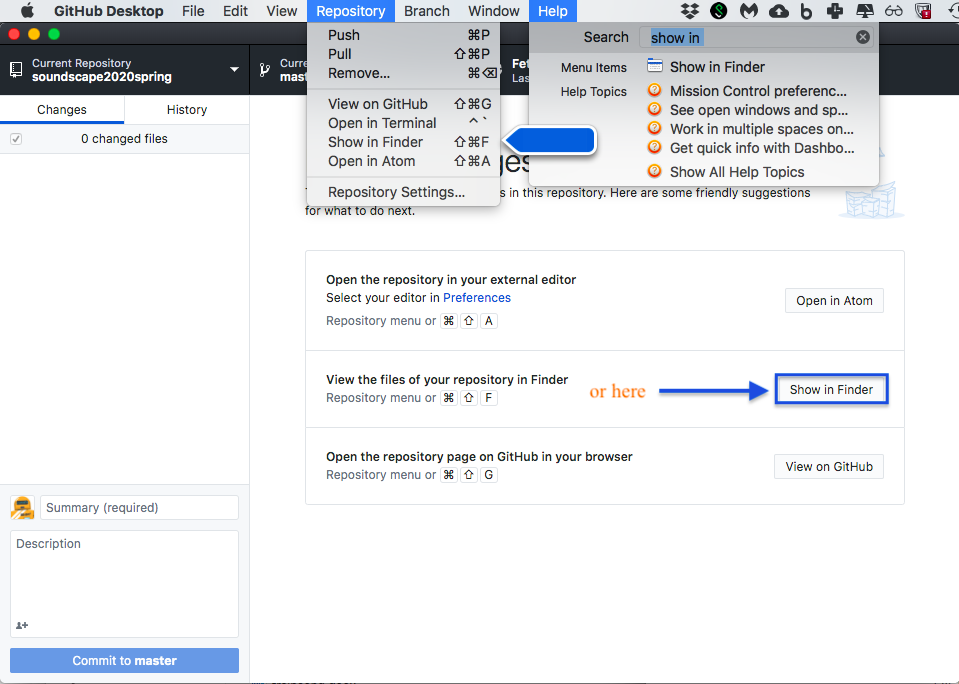959x684 pixels.
Task: Switch to the History tab
Action: [187, 110]
